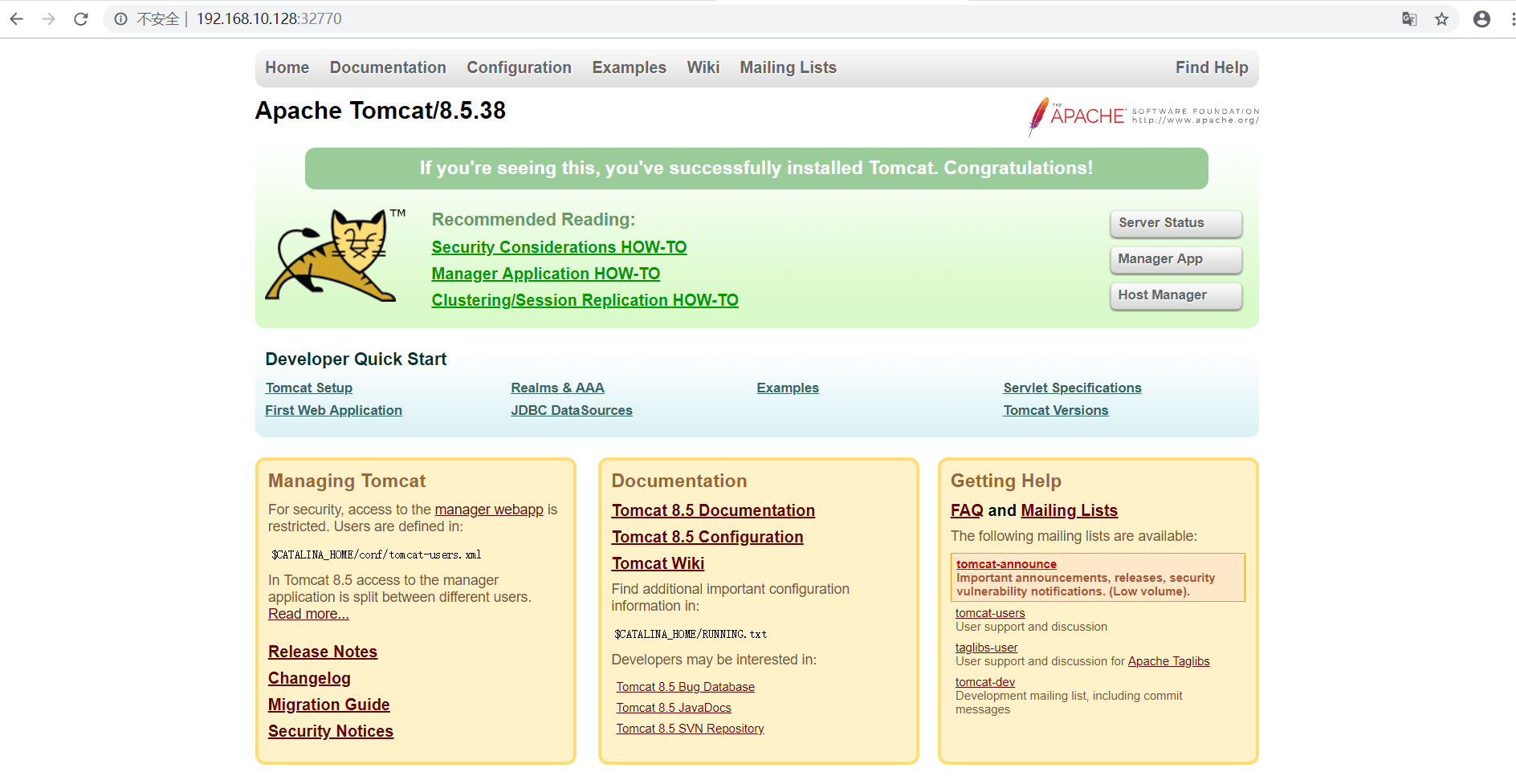Screen dimensions: 1516x784
Task: Click the manager webapp link
Action: [489, 510]
